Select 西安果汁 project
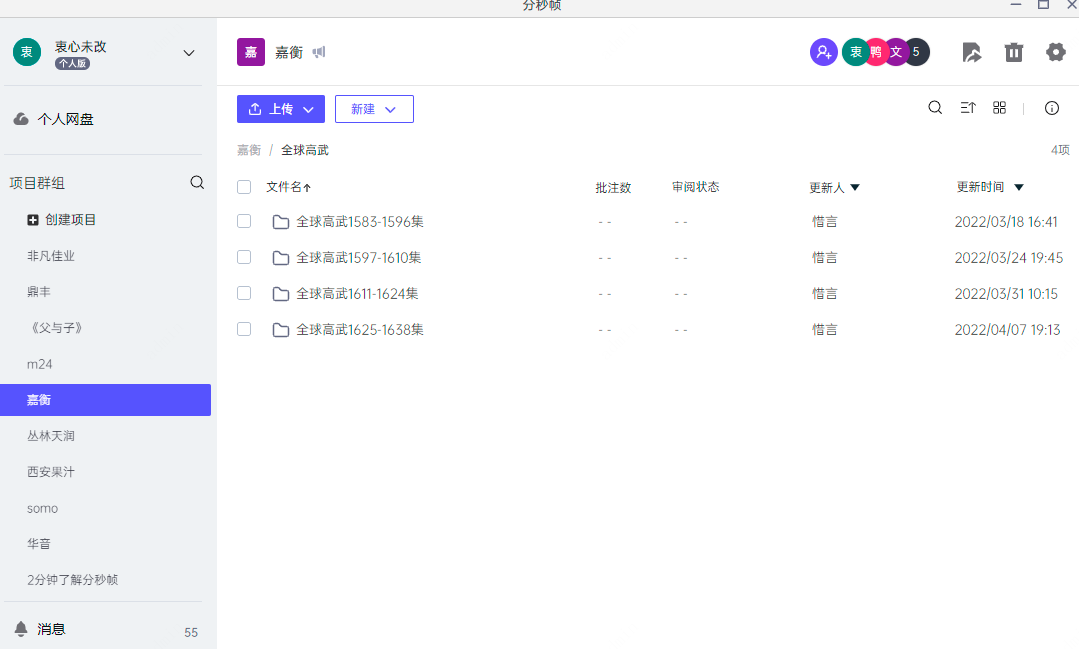 [x=51, y=472]
